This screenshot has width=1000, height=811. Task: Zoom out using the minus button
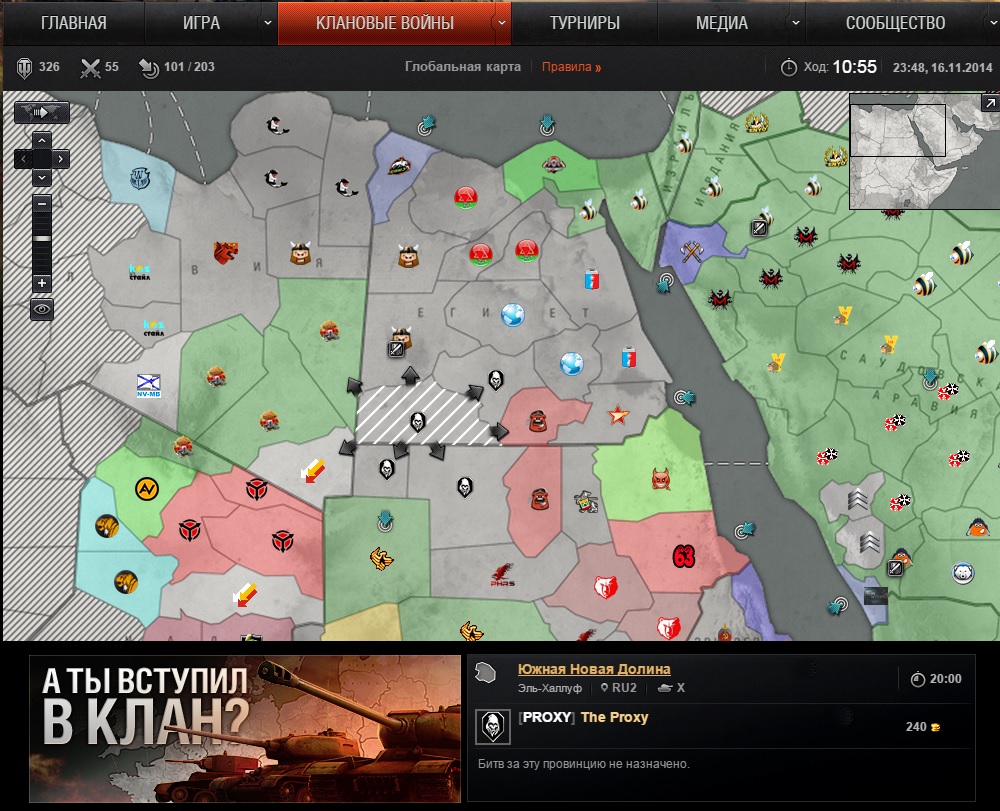[41, 204]
